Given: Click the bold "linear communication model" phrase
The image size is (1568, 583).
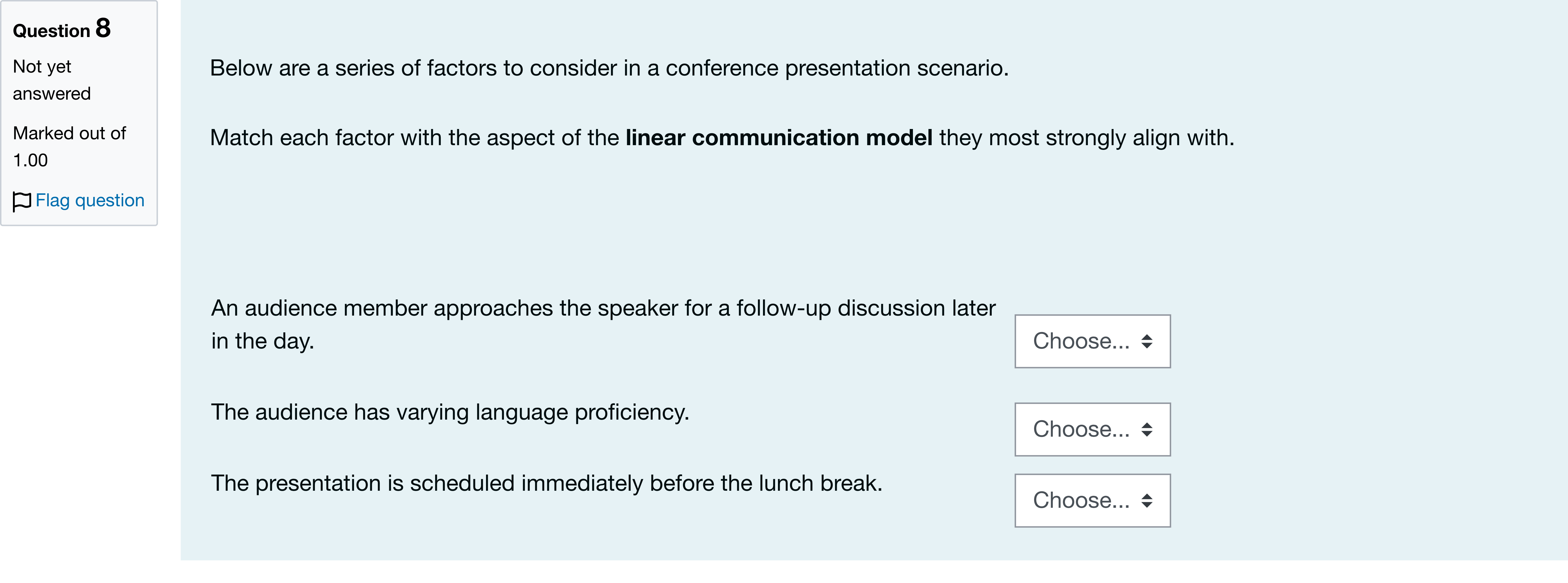Looking at the screenshot, I should point(779,138).
